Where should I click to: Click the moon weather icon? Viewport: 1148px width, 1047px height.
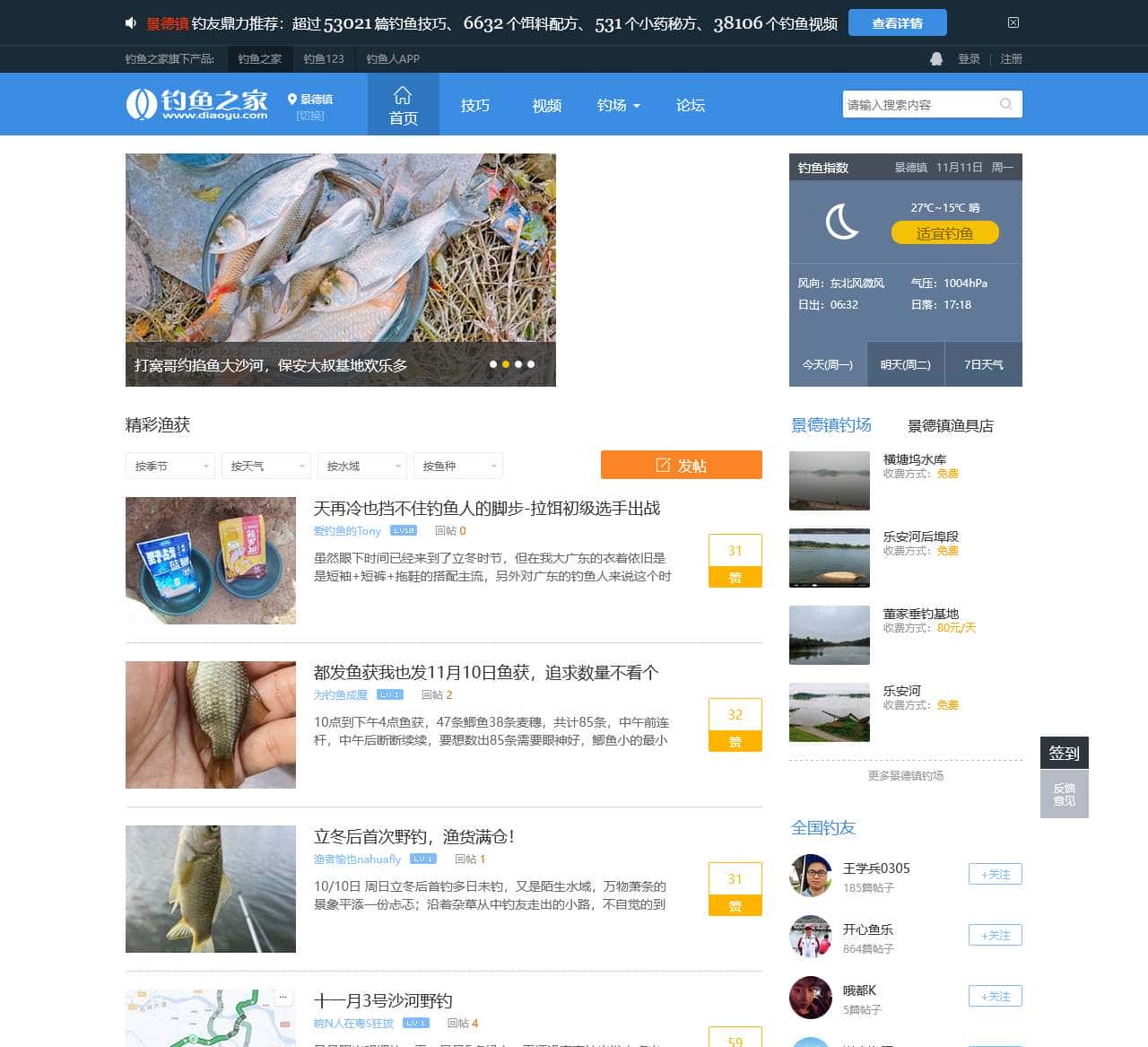click(842, 222)
